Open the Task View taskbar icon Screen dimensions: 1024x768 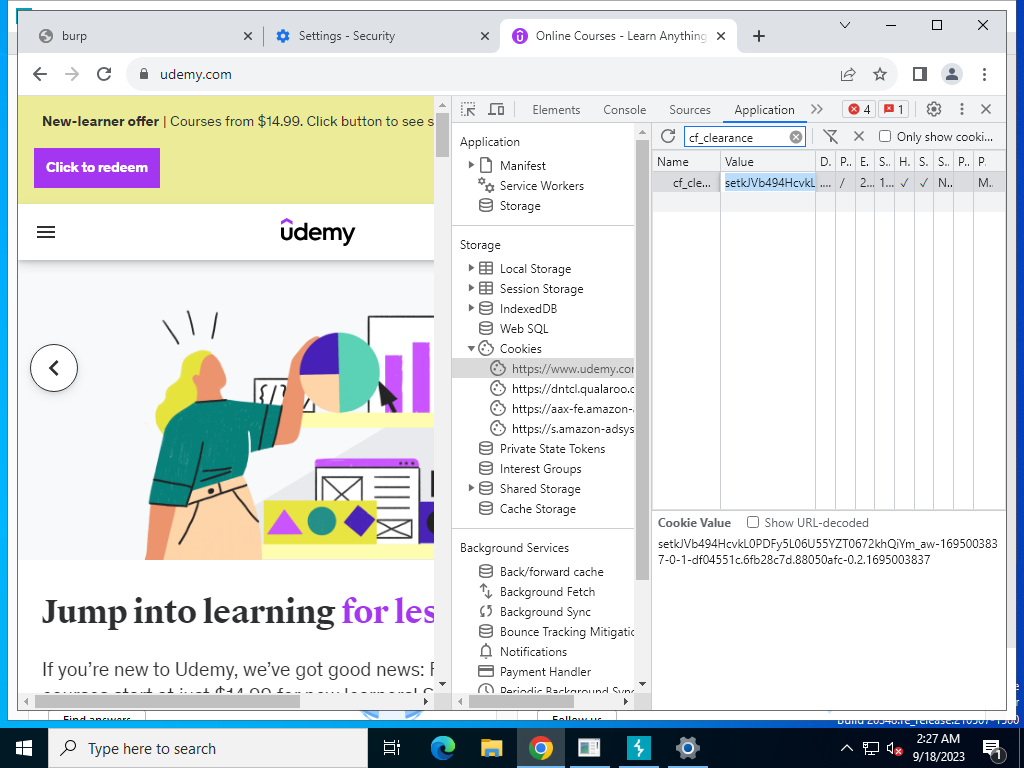coord(392,748)
